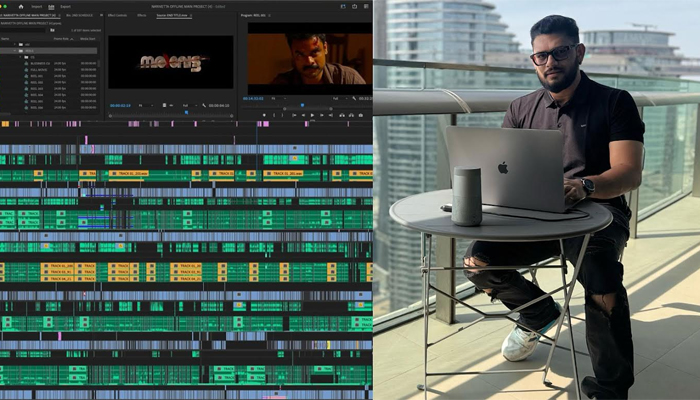Screen dimensions: 700x400
Task: Open the Import workspace tab
Action: (x=37, y=6)
